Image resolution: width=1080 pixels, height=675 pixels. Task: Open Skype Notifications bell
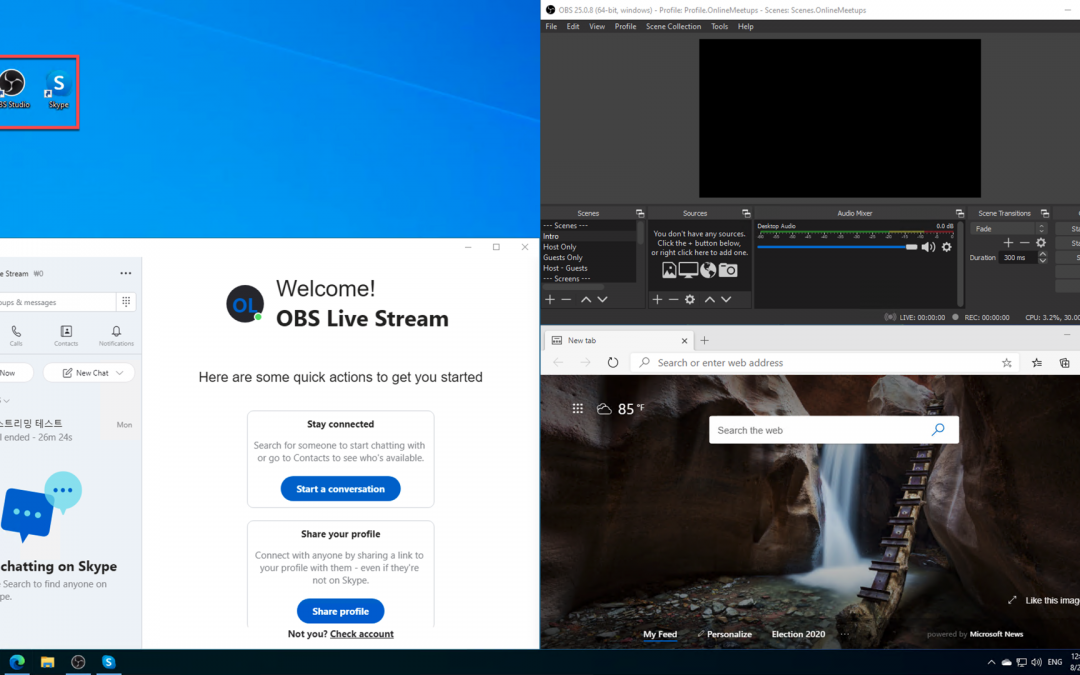tap(116, 336)
